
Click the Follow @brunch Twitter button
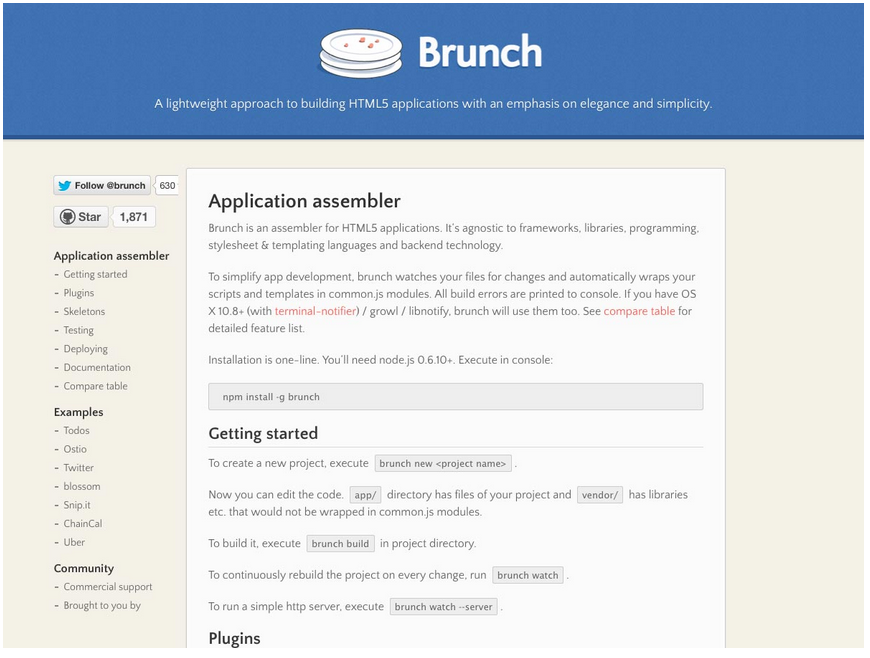102,185
